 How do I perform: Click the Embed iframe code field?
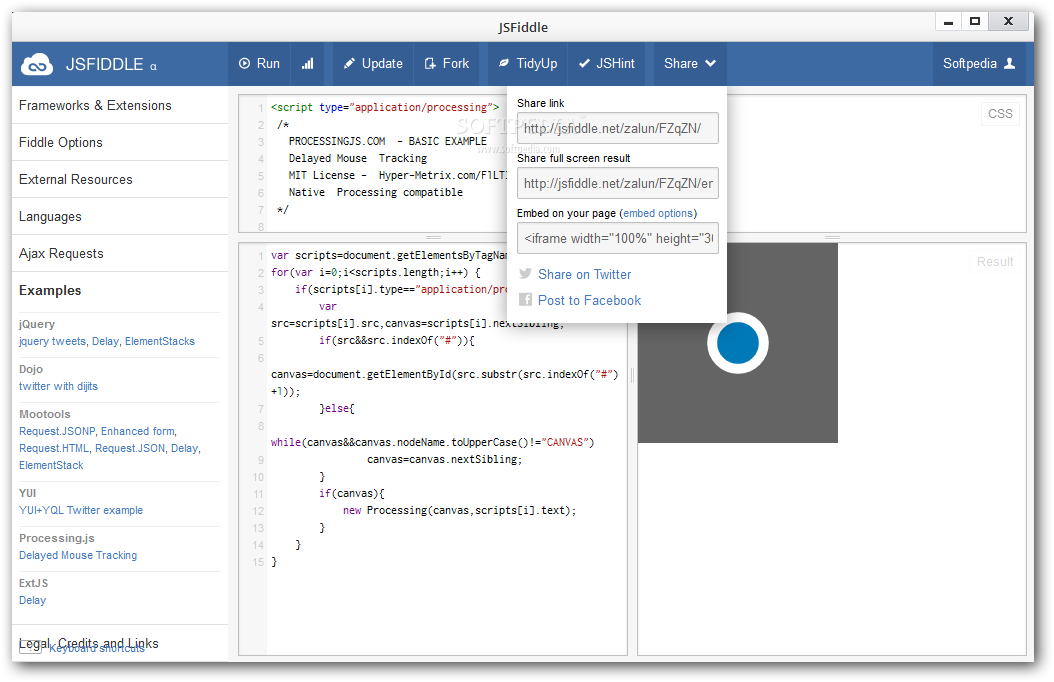point(617,239)
